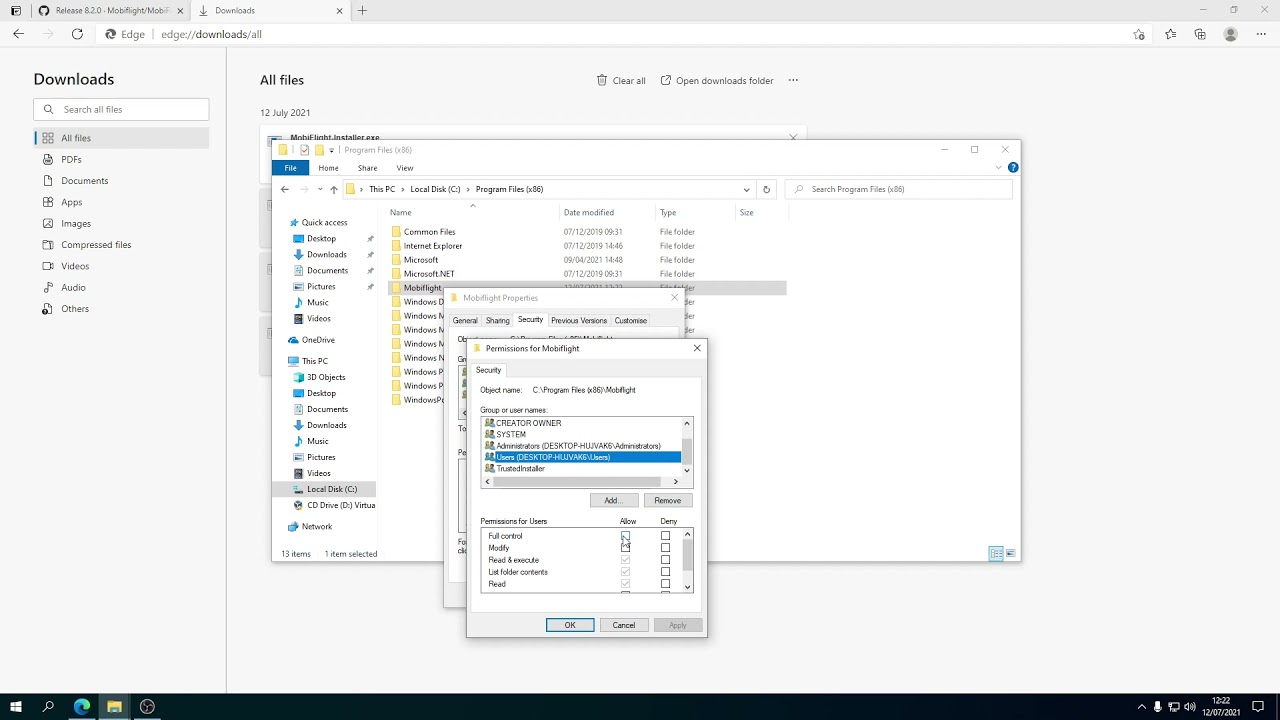
Task: Open recent locations dropdown in Explorer
Action: coord(320,189)
